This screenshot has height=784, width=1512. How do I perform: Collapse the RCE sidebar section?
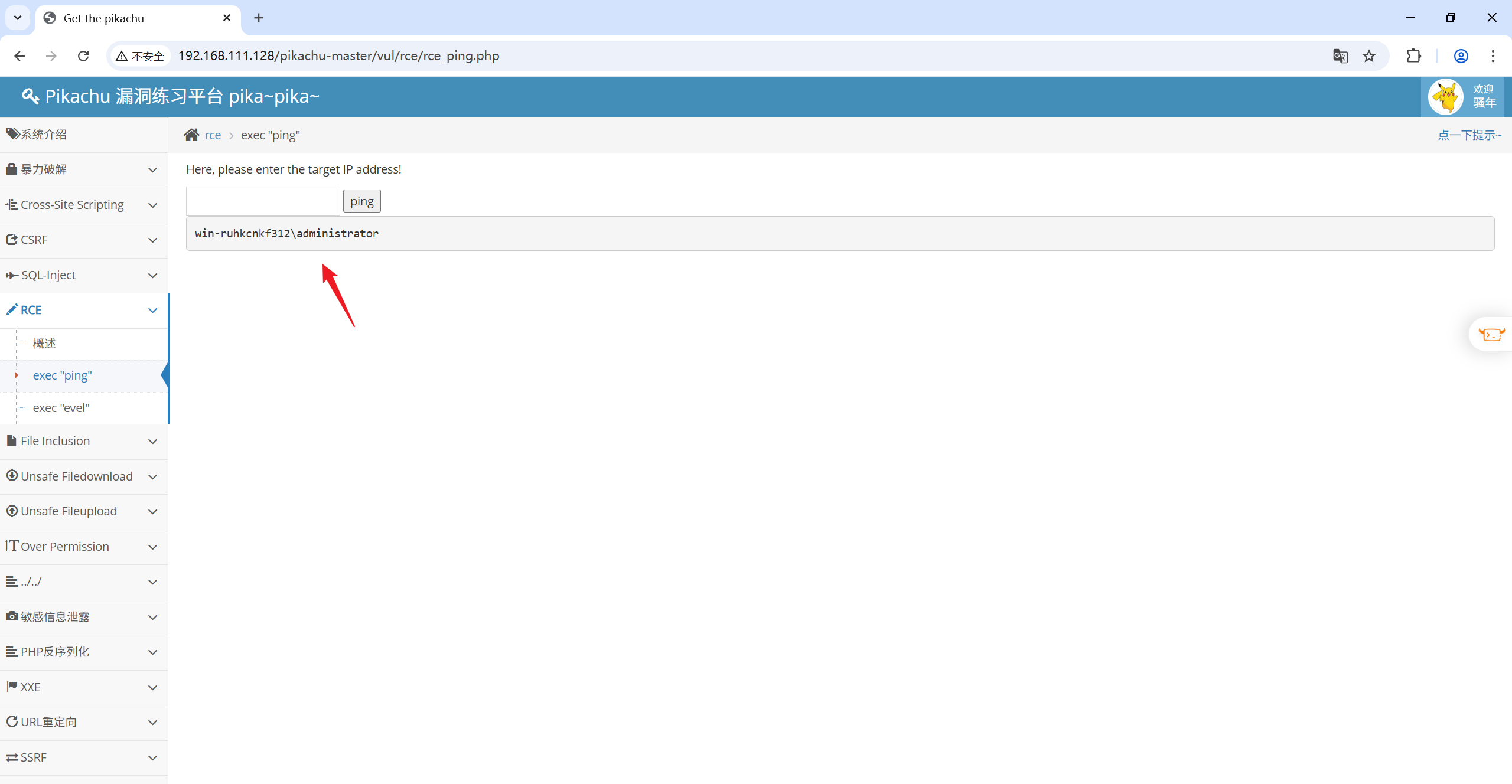[x=84, y=310]
